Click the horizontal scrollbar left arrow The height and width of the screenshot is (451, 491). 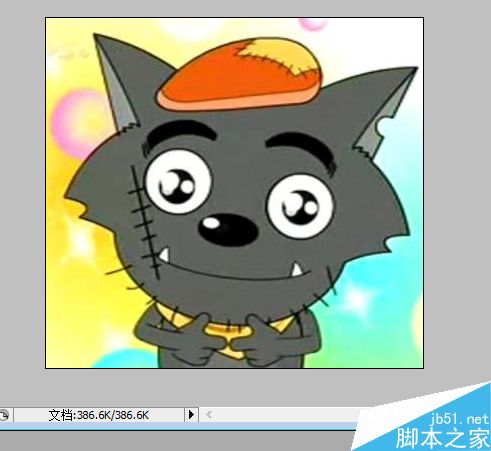point(209,415)
